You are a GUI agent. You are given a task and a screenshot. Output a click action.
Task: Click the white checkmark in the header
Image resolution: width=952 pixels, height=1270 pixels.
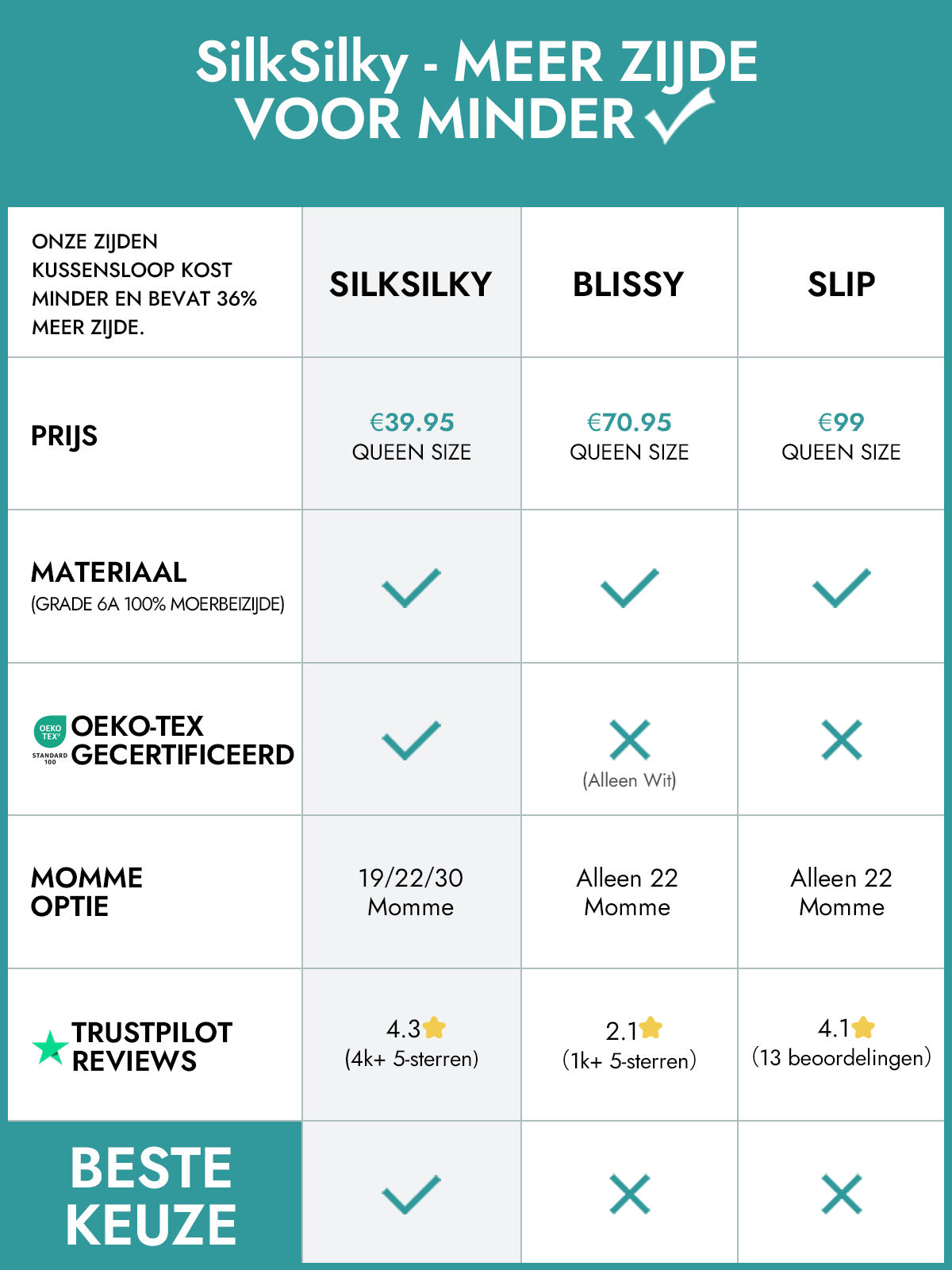679,116
